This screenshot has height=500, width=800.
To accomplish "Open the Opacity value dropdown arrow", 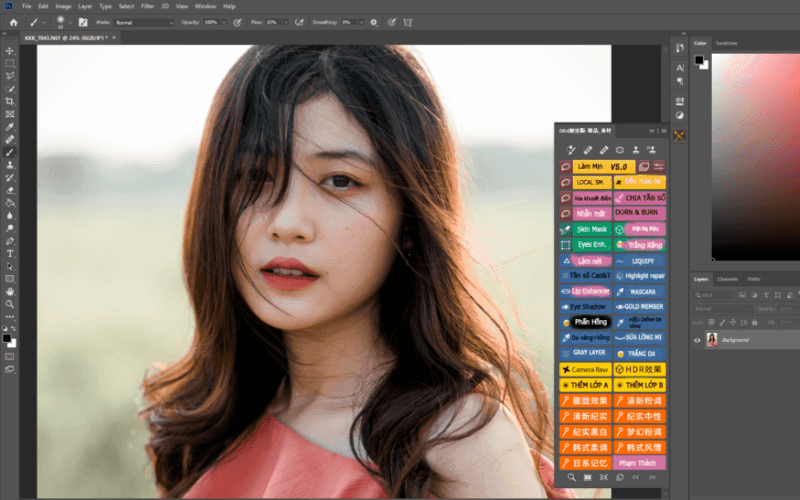I will [223, 22].
